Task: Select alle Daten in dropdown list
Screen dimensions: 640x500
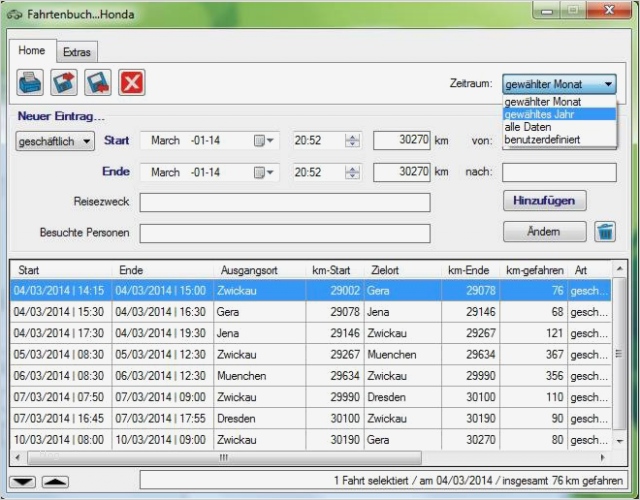Action: (559, 127)
